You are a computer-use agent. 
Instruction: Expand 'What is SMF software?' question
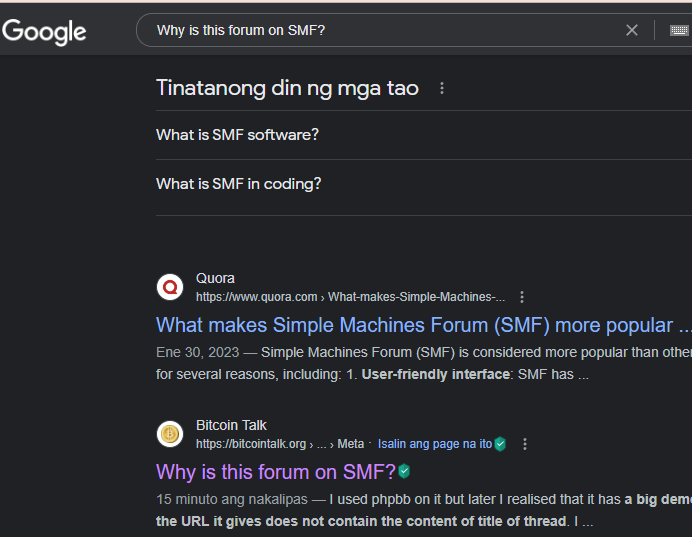pyautogui.click(x=424, y=135)
